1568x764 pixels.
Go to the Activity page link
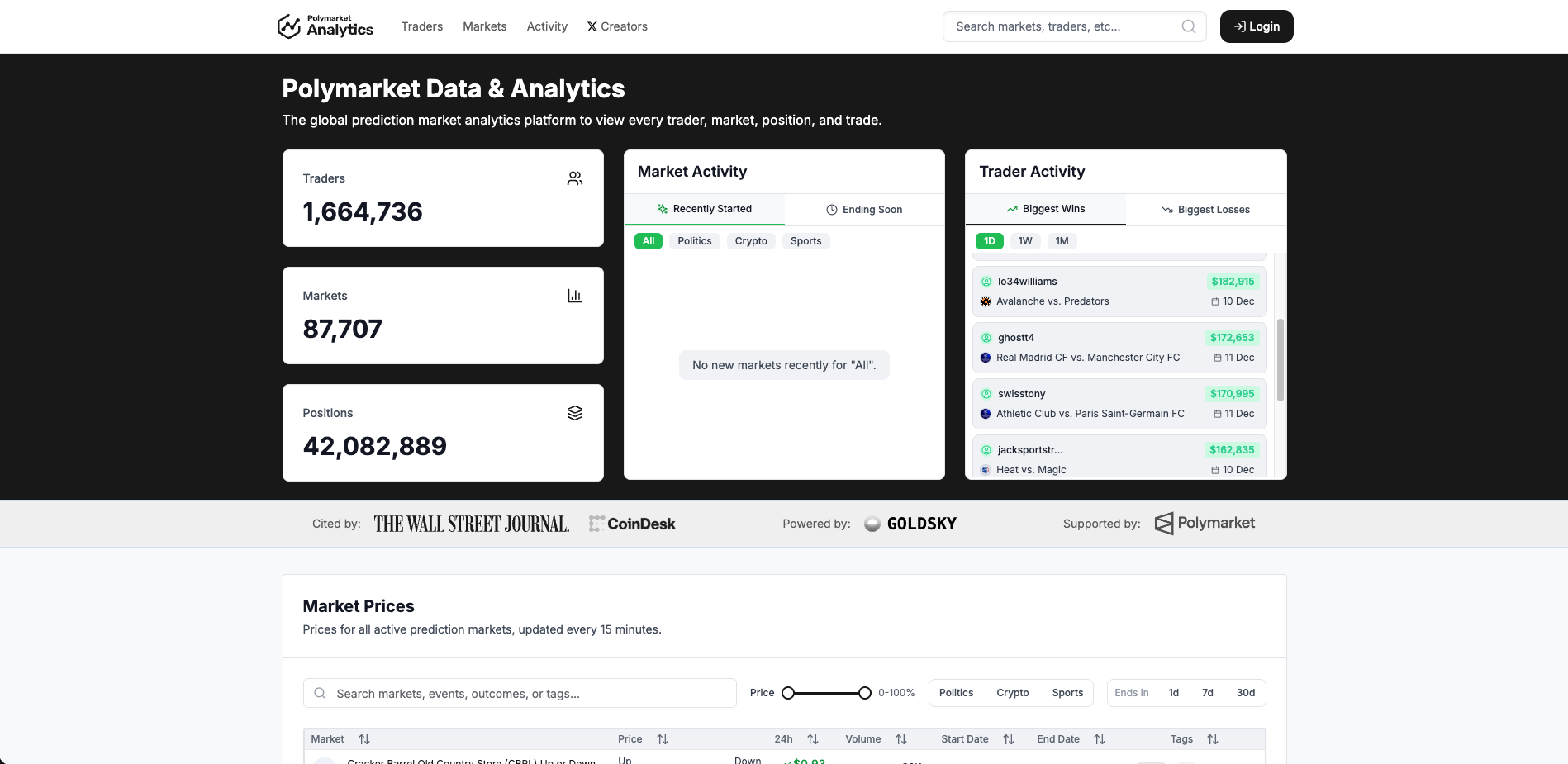click(547, 26)
